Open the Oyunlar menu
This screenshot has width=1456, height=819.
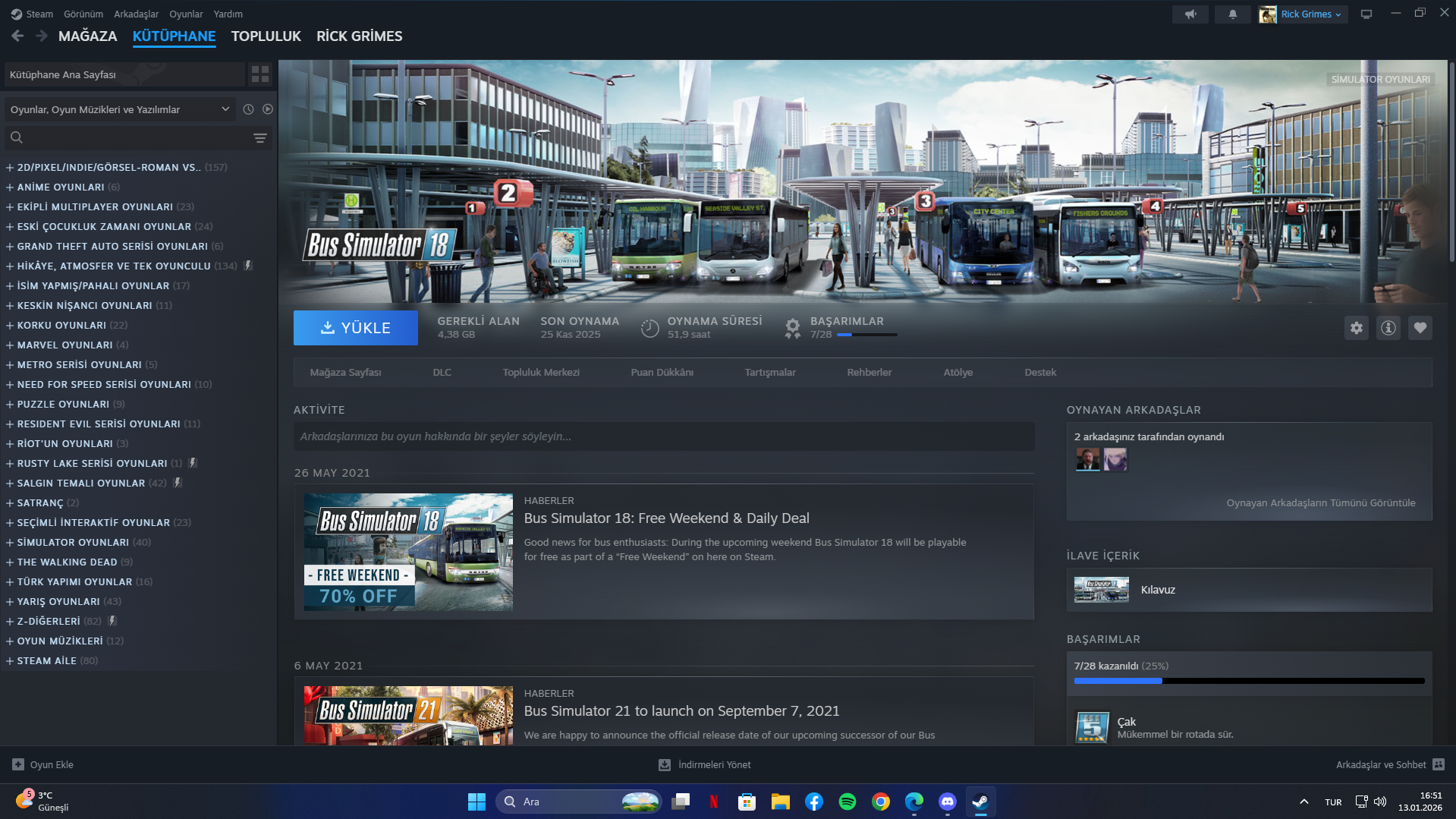[186, 14]
